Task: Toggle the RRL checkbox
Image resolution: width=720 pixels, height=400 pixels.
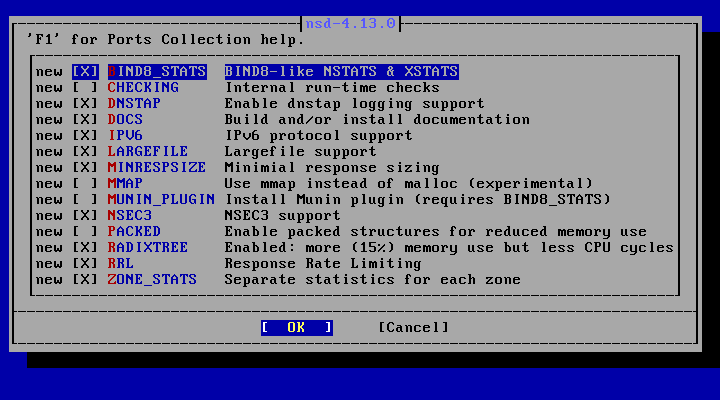Action: tap(85, 264)
